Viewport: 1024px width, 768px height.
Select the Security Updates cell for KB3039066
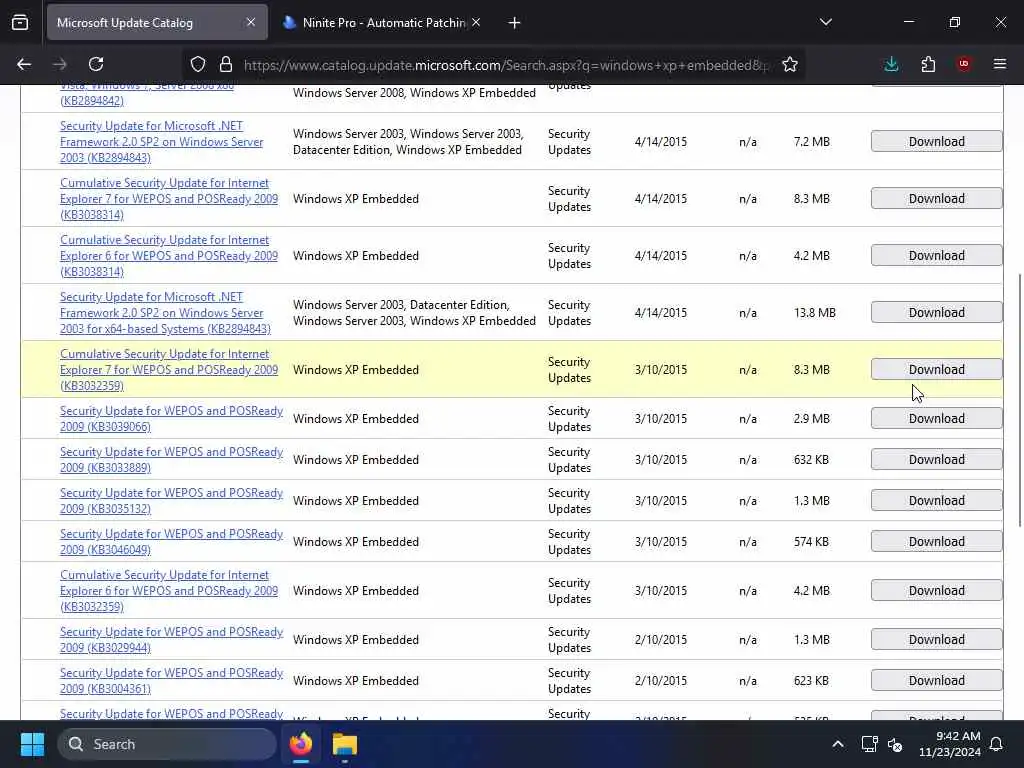[x=569, y=419]
